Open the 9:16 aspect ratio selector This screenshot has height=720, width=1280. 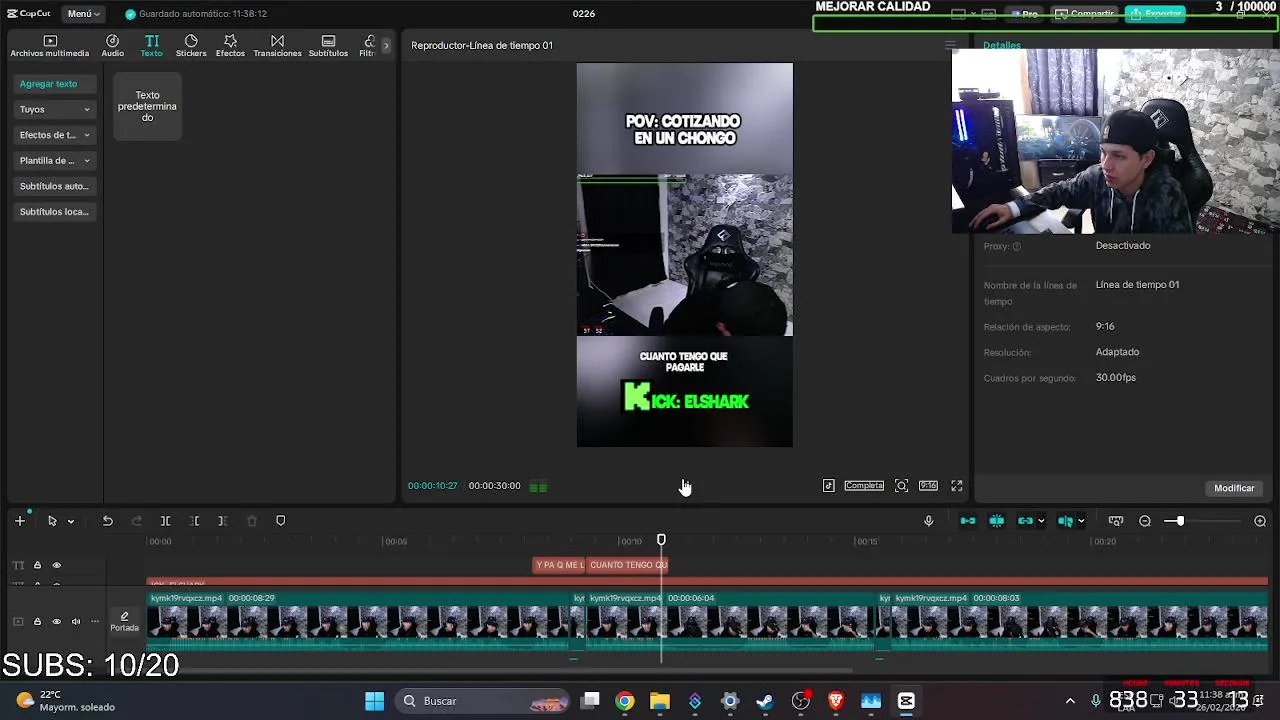pyautogui.click(x=928, y=486)
